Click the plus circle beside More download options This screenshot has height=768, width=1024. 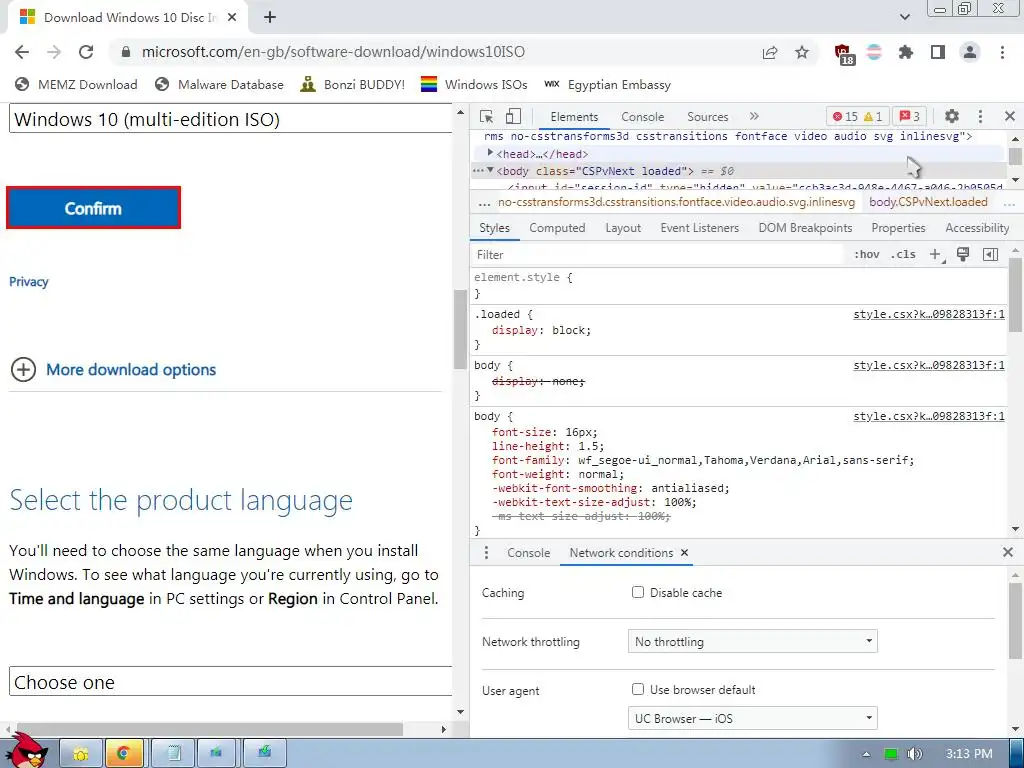point(23,370)
